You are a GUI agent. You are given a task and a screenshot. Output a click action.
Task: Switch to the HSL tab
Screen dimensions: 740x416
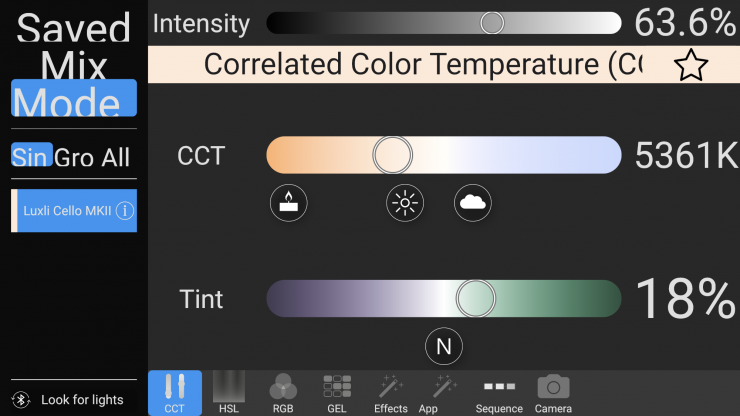tap(229, 393)
